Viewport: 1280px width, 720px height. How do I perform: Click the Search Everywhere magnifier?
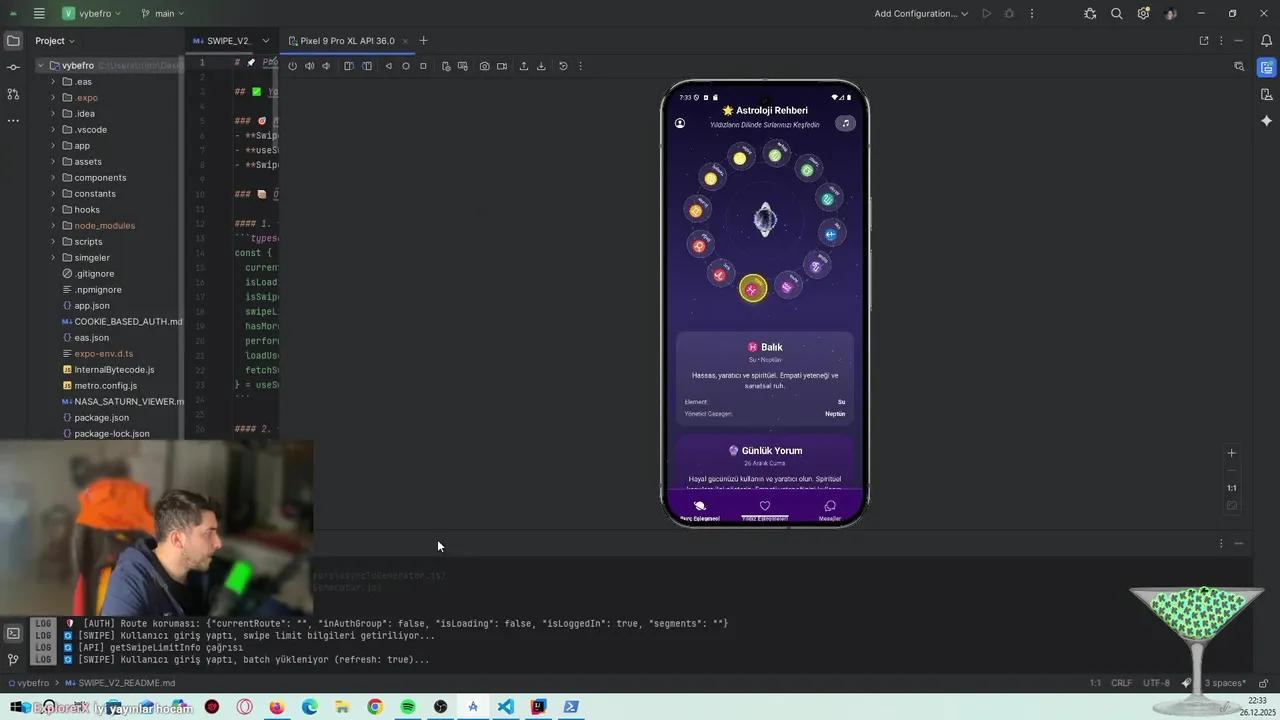(x=1116, y=13)
